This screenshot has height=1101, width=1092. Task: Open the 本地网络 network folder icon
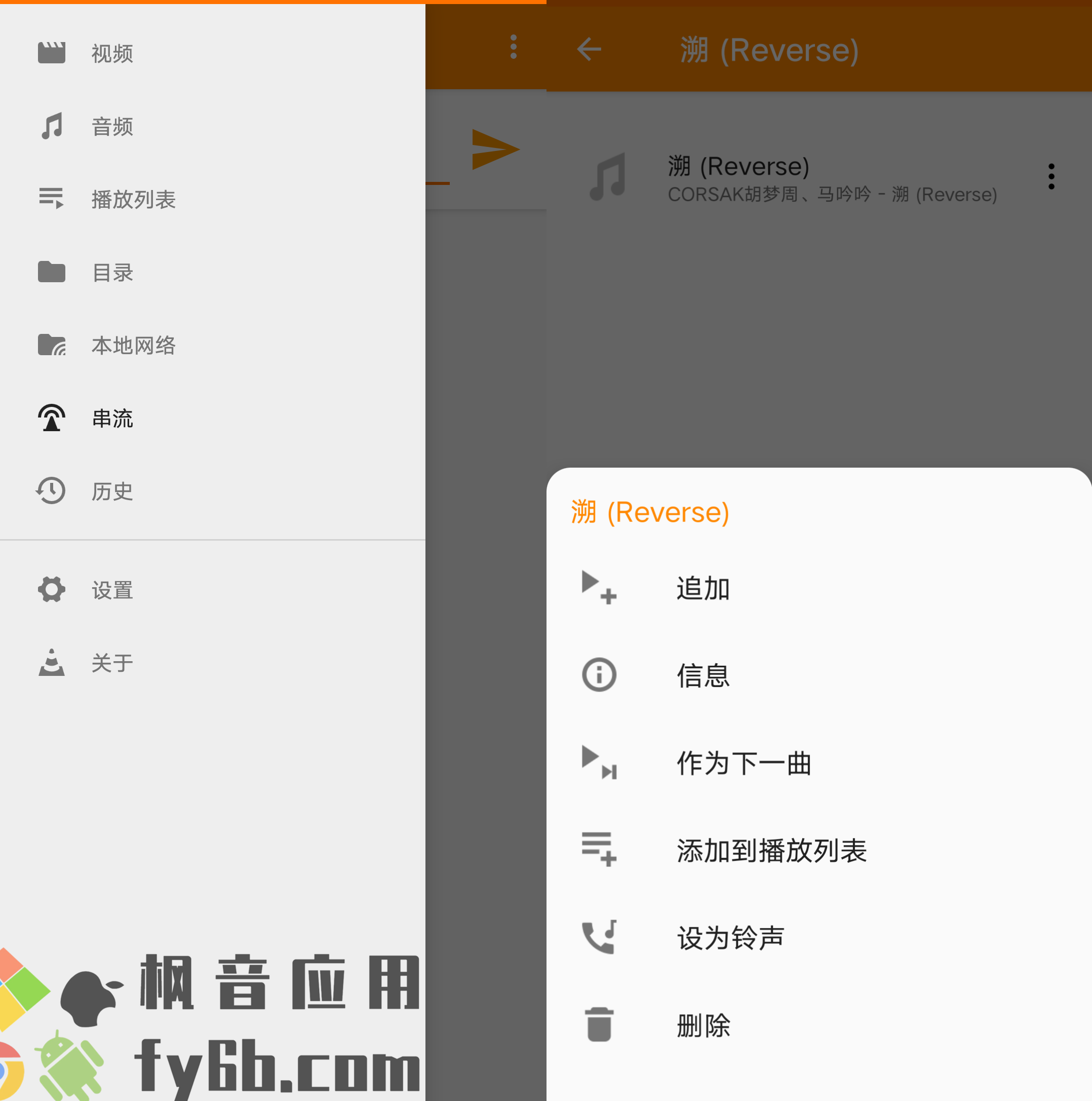point(52,345)
